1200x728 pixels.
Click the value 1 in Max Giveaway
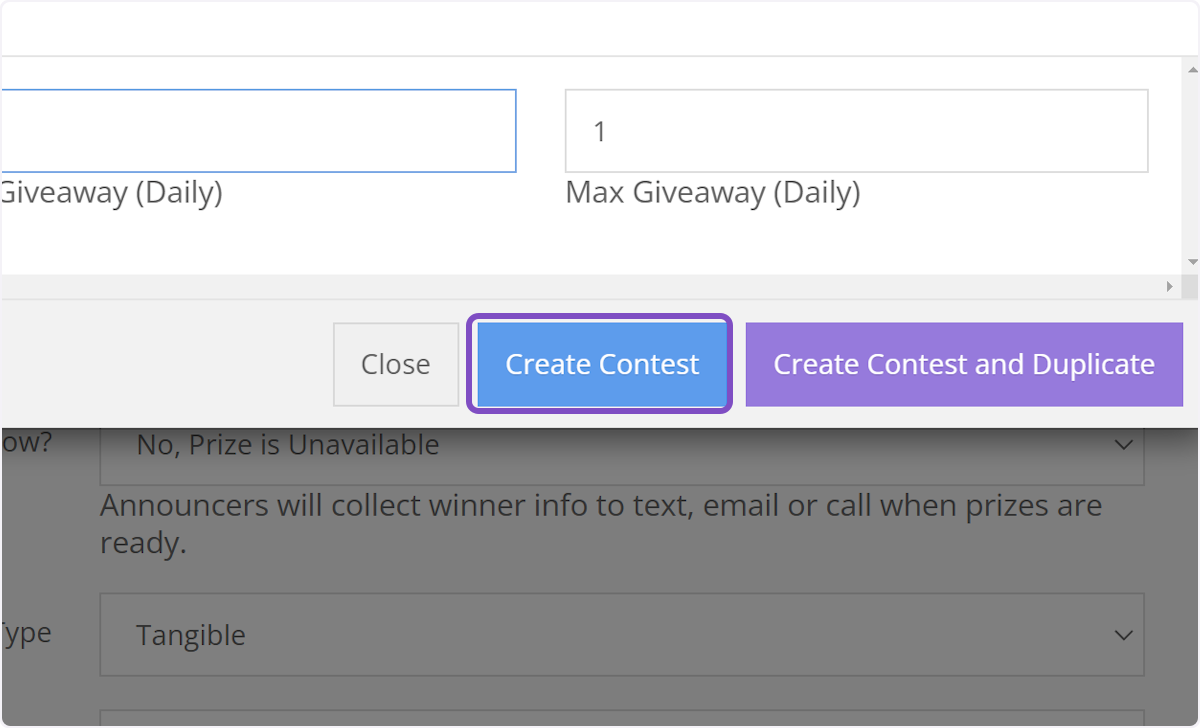tap(598, 131)
